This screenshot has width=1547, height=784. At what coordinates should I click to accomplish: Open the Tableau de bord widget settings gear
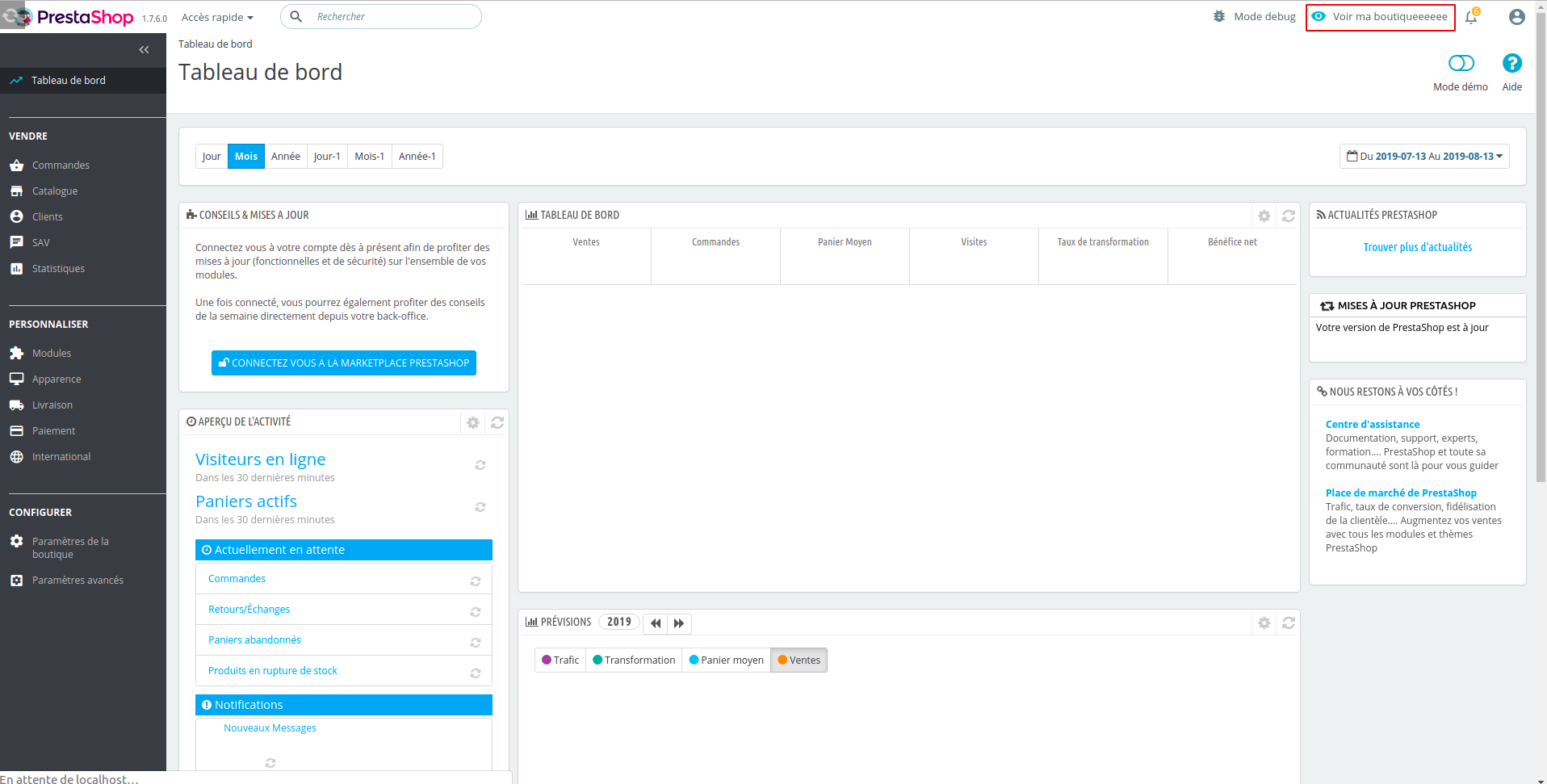1264,216
